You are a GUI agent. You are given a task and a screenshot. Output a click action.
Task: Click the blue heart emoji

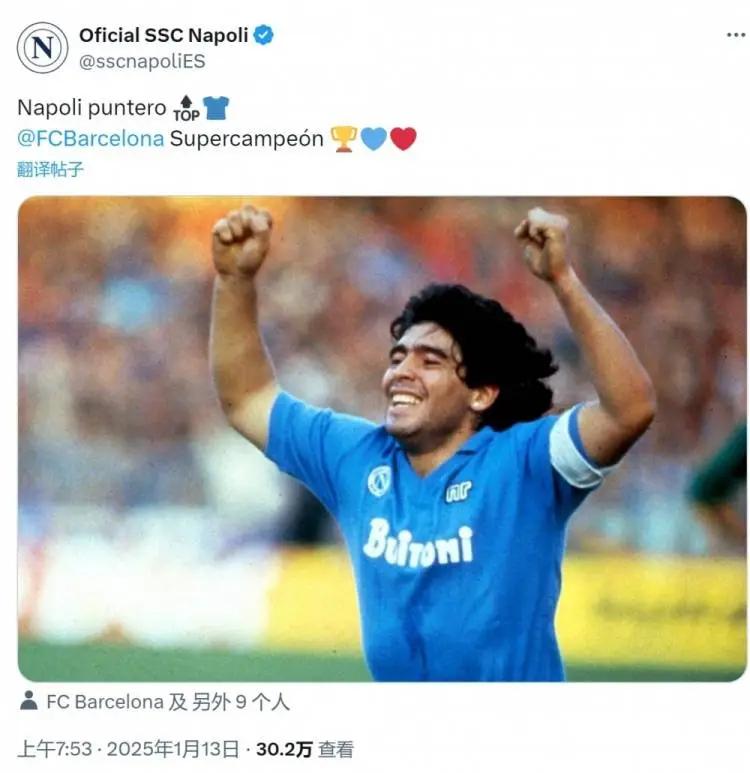(x=374, y=139)
